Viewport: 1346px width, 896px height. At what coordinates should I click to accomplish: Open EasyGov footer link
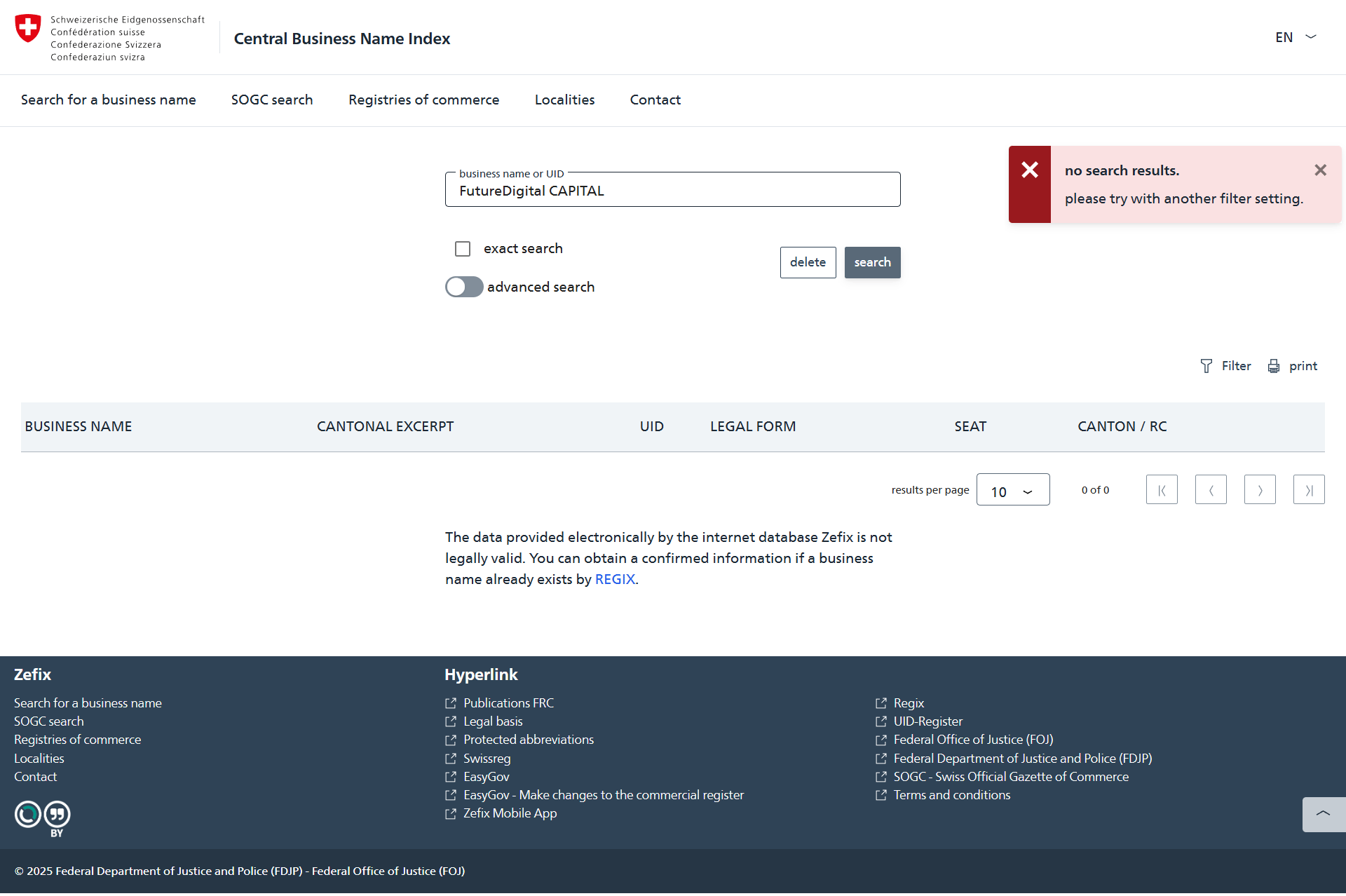(487, 777)
